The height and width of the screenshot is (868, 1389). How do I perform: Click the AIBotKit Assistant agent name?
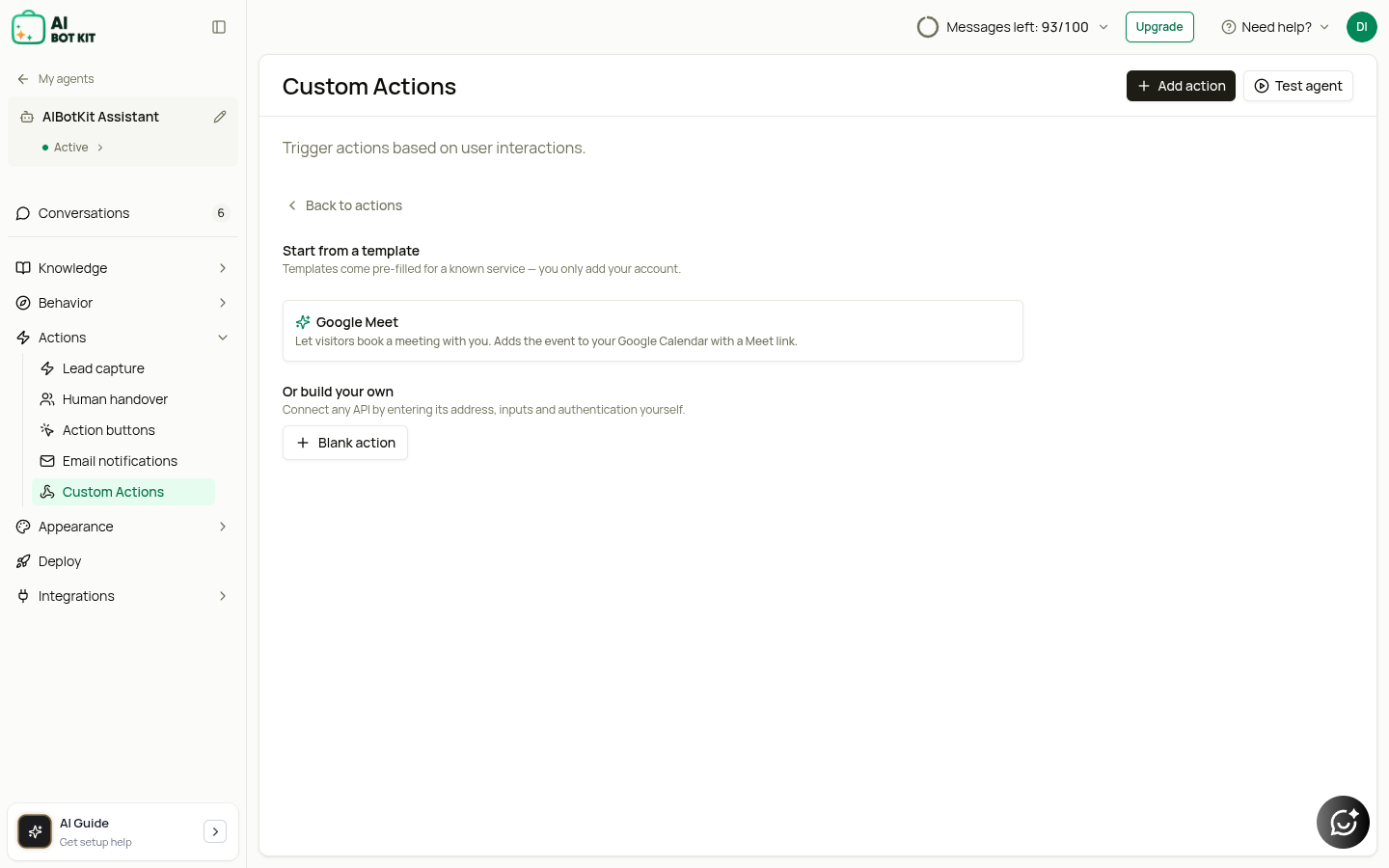(100, 117)
